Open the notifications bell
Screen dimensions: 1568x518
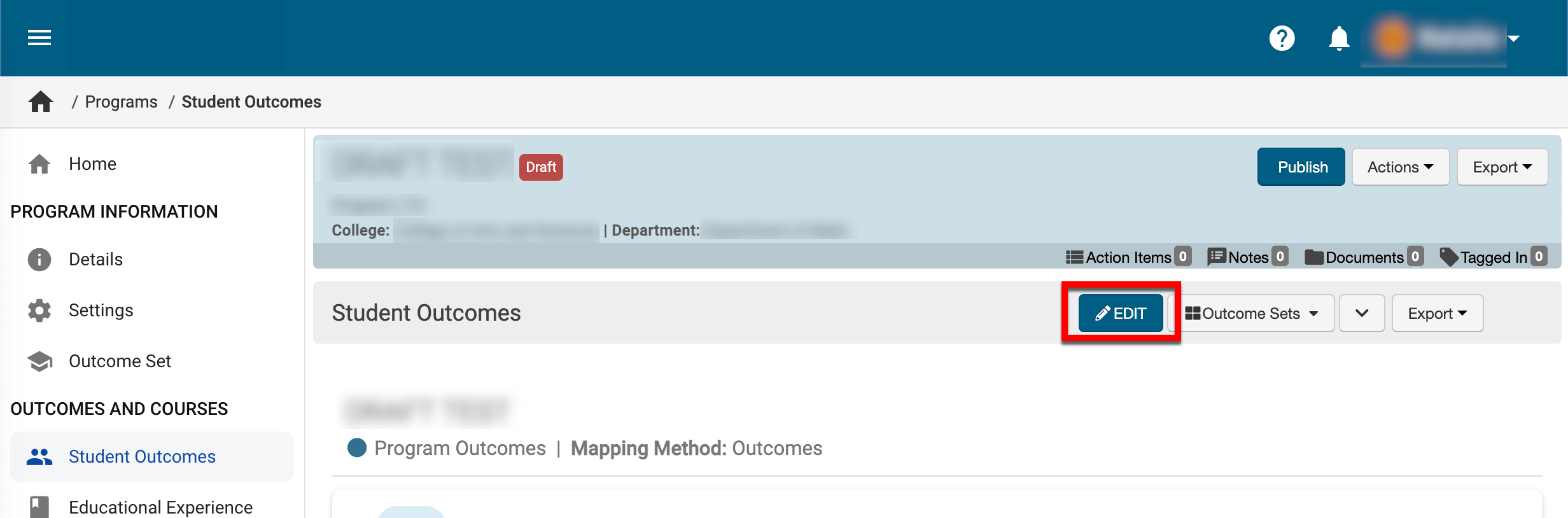pos(1339,38)
